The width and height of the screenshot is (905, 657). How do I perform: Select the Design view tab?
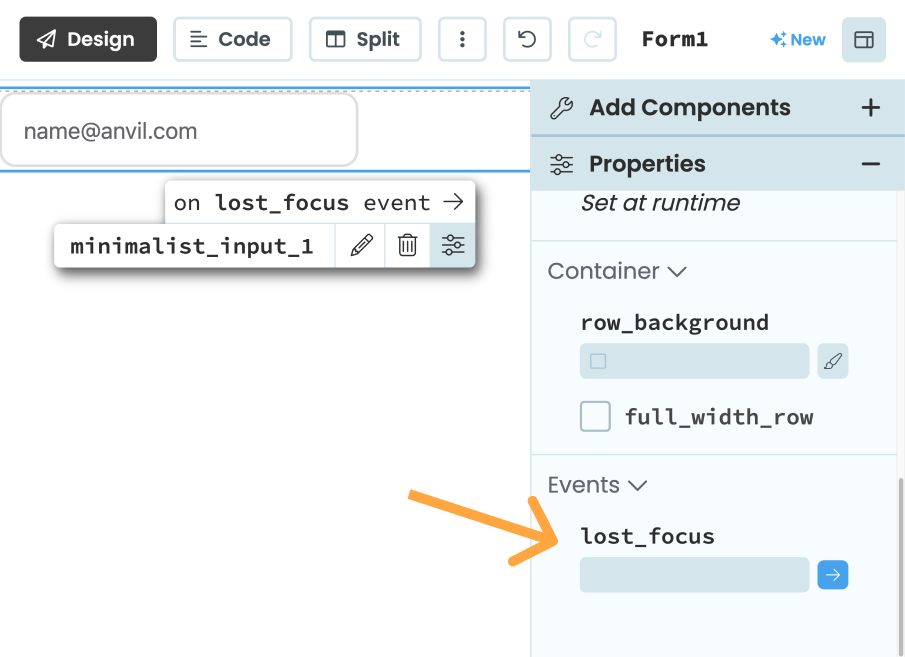pyautogui.click(x=88, y=39)
